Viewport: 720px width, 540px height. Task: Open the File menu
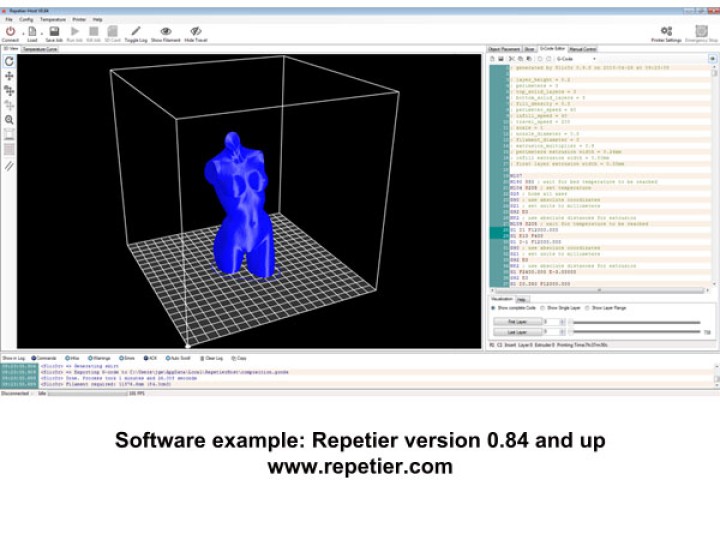tap(9, 19)
